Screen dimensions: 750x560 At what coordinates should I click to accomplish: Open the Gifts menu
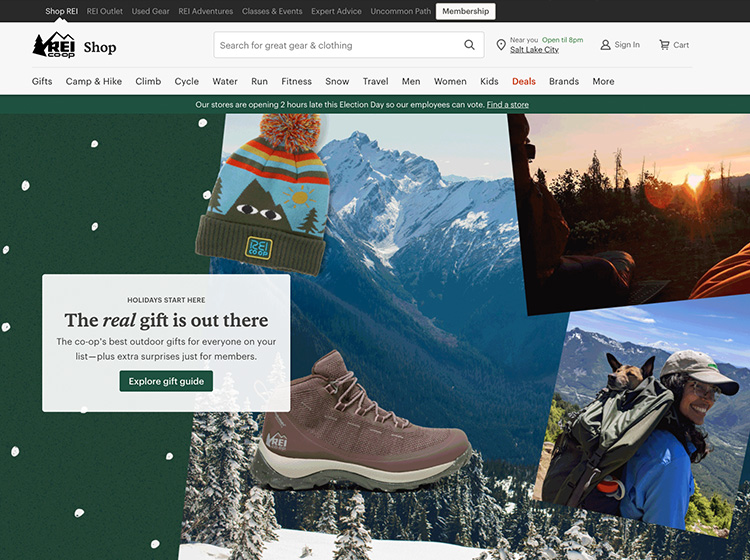click(x=42, y=81)
